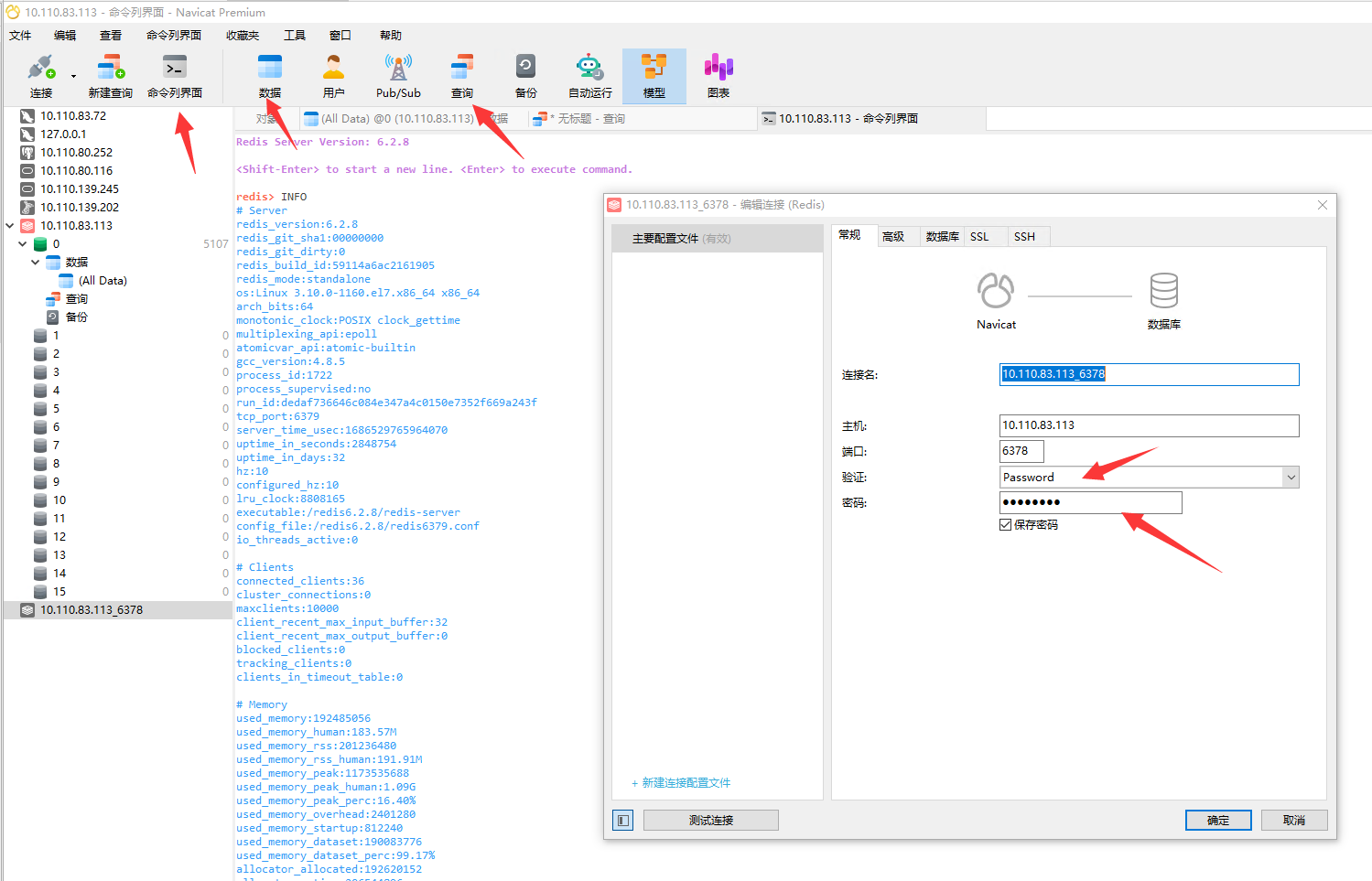Open the 文件 menu
Image resolution: width=1372 pixels, height=881 pixels.
click(x=20, y=35)
